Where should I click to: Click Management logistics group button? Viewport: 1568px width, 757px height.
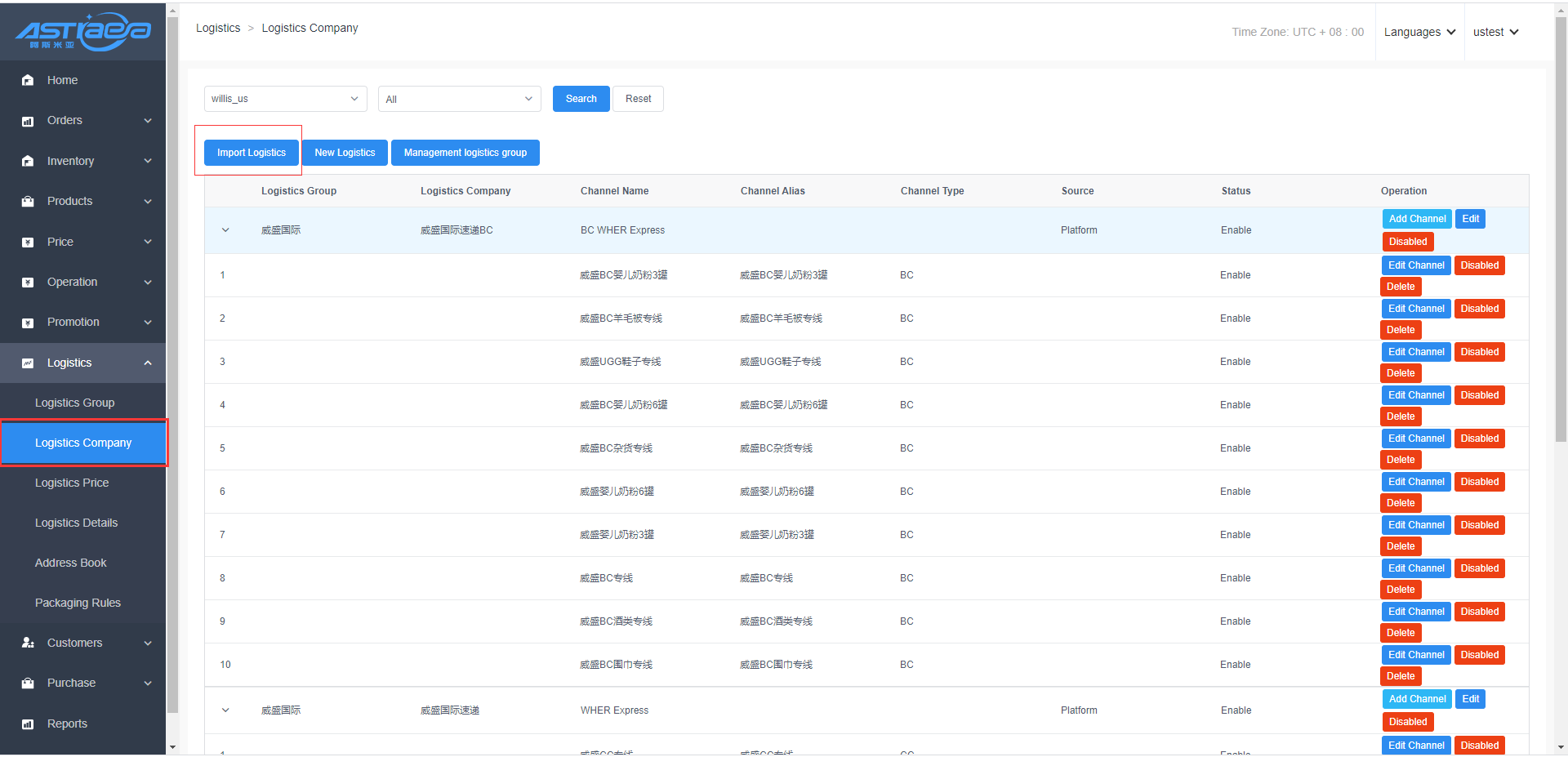(465, 153)
